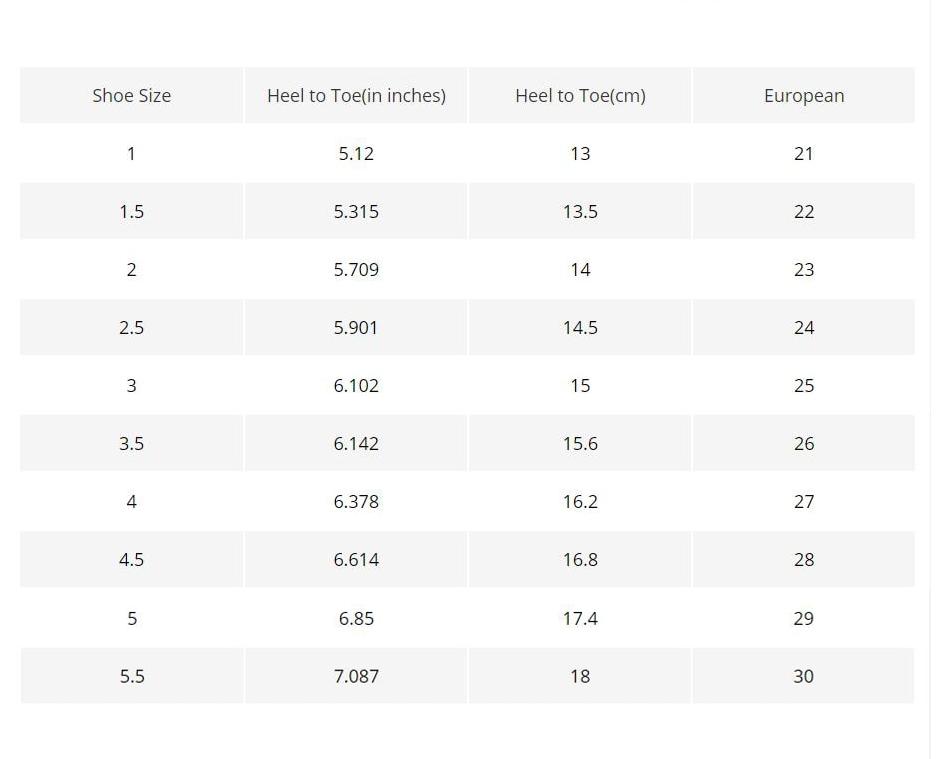Click the 15.6 cm cell
The height and width of the screenshot is (759, 948).
(x=580, y=444)
